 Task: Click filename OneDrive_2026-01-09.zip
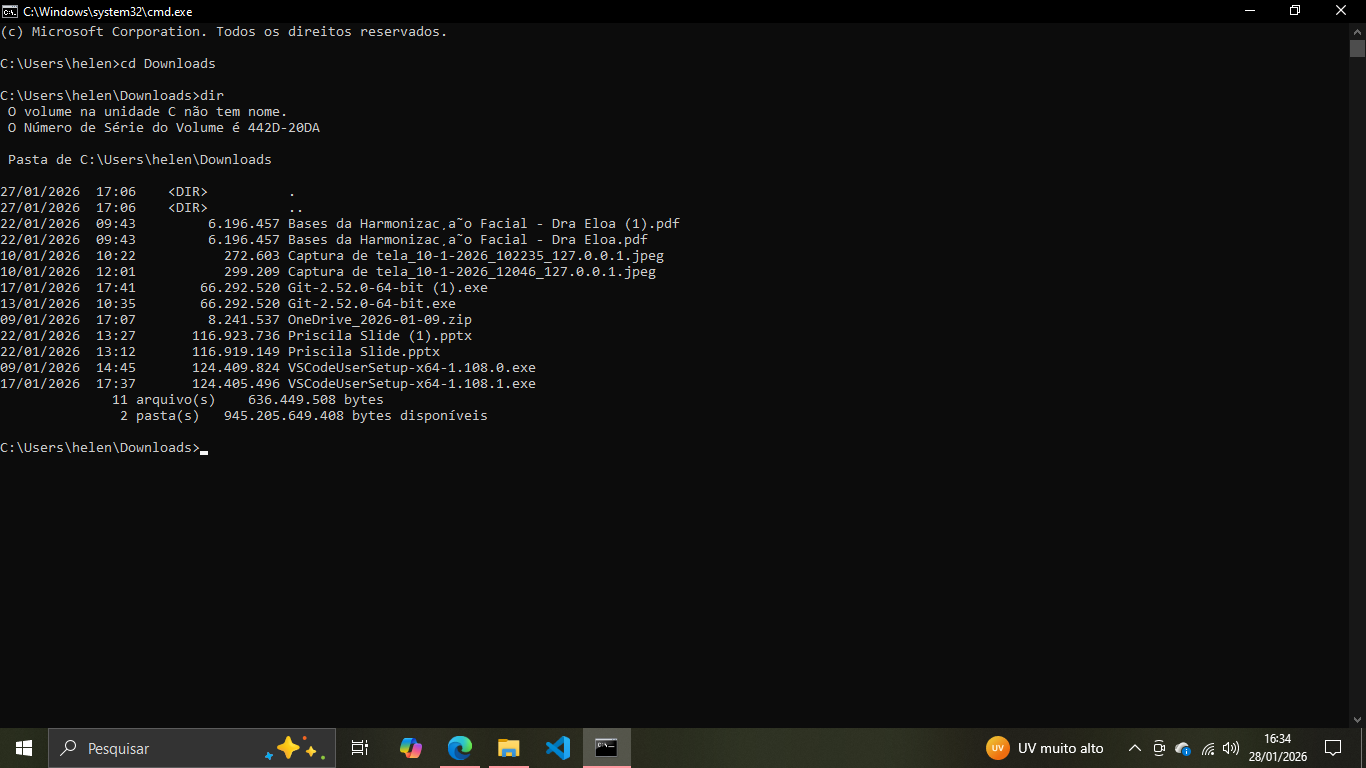[380, 319]
